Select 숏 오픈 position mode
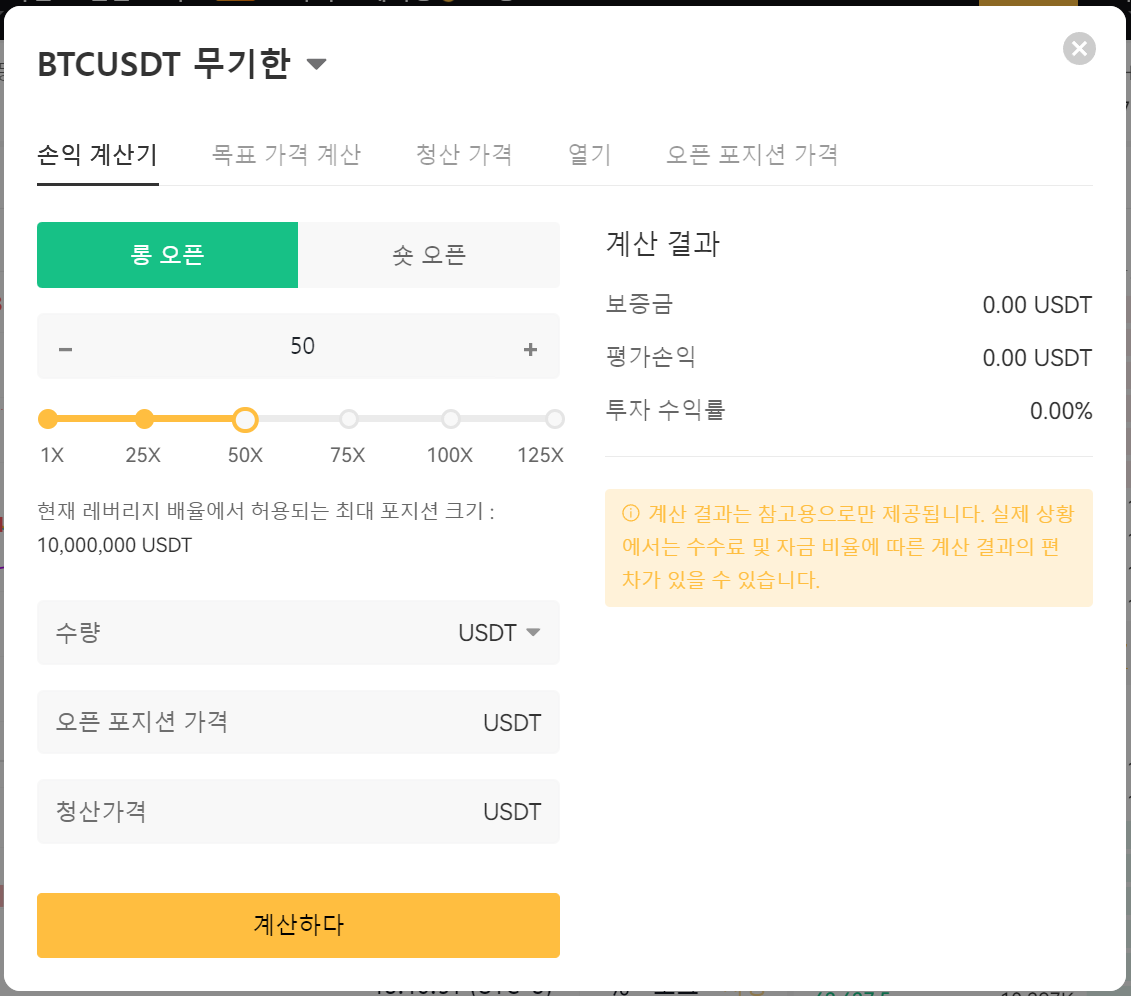Viewport: 1131px width, 996px height. click(x=429, y=255)
